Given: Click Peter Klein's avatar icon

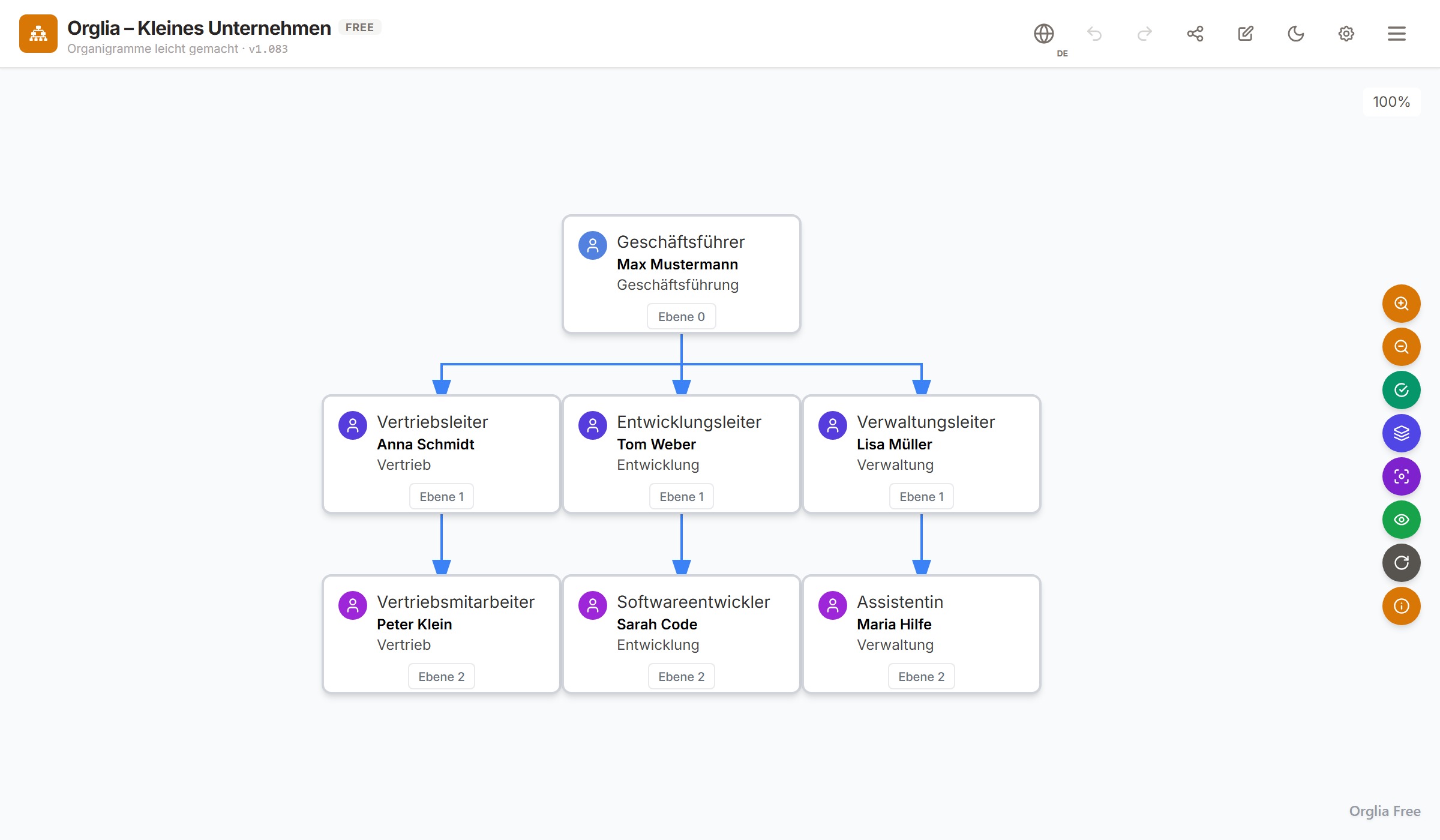Looking at the screenshot, I should click(353, 605).
